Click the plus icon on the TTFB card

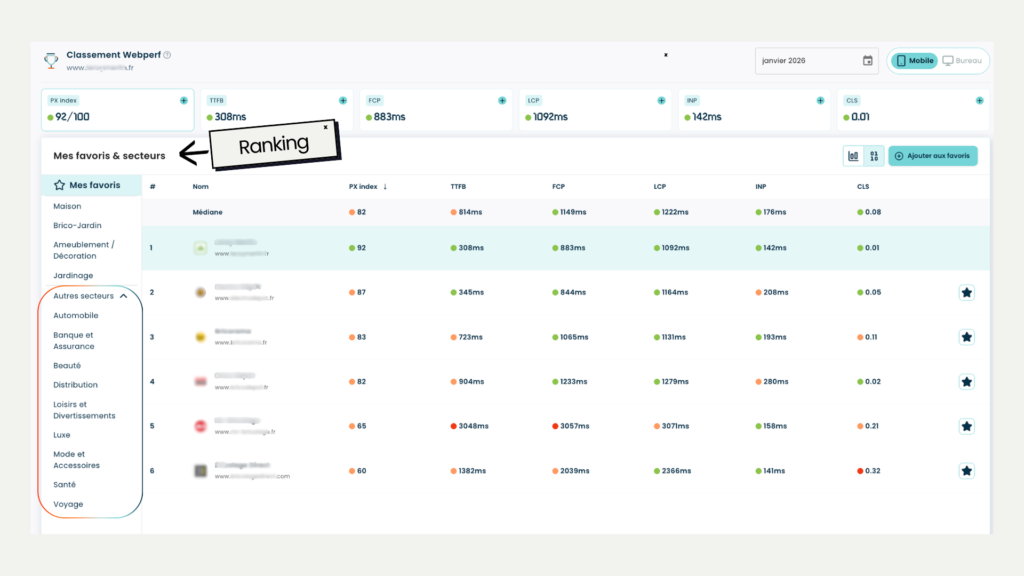tap(343, 101)
